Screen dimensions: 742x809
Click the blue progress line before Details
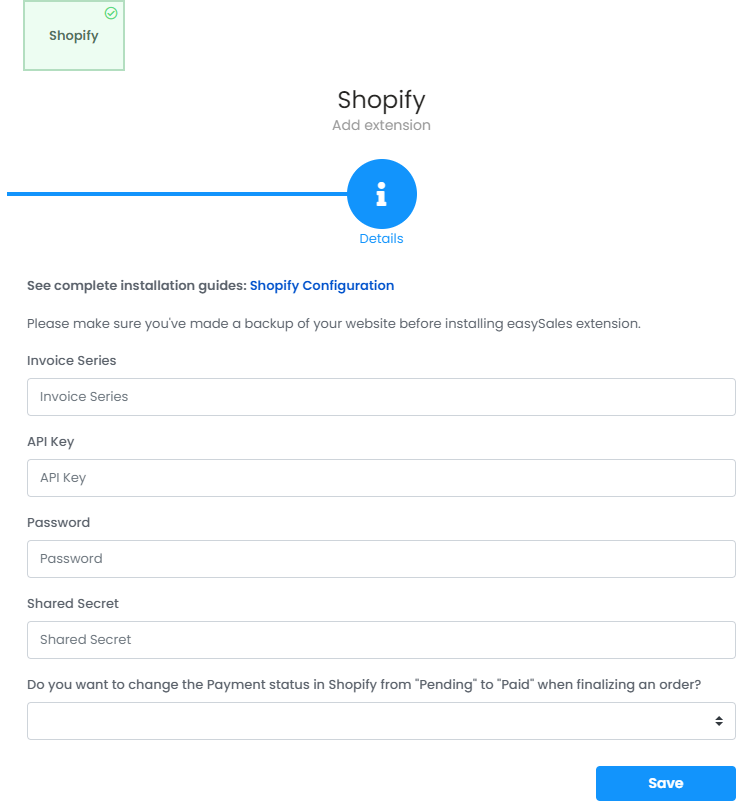click(x=177, y=194)
